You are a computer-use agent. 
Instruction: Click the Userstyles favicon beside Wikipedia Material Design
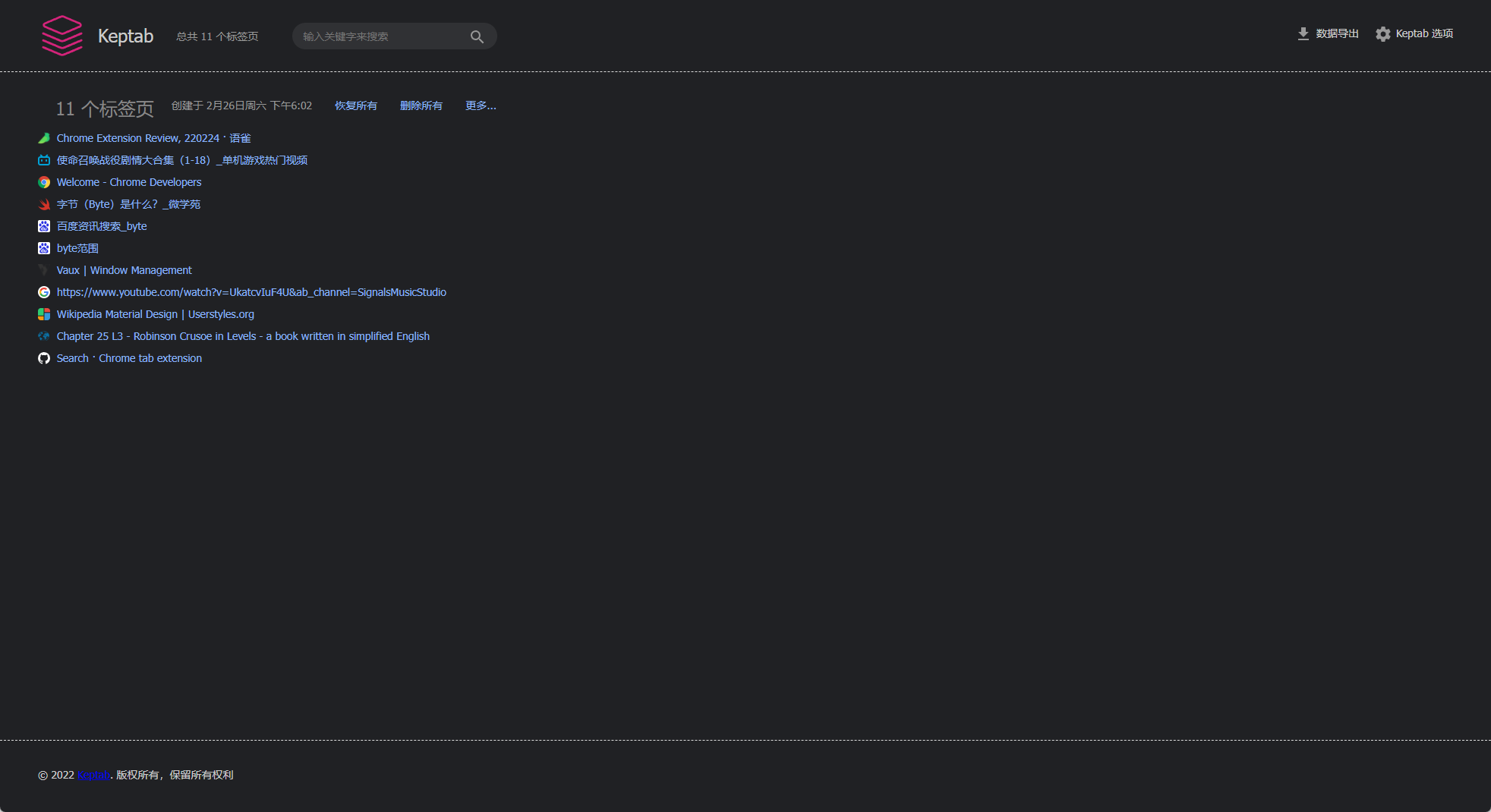44,314
